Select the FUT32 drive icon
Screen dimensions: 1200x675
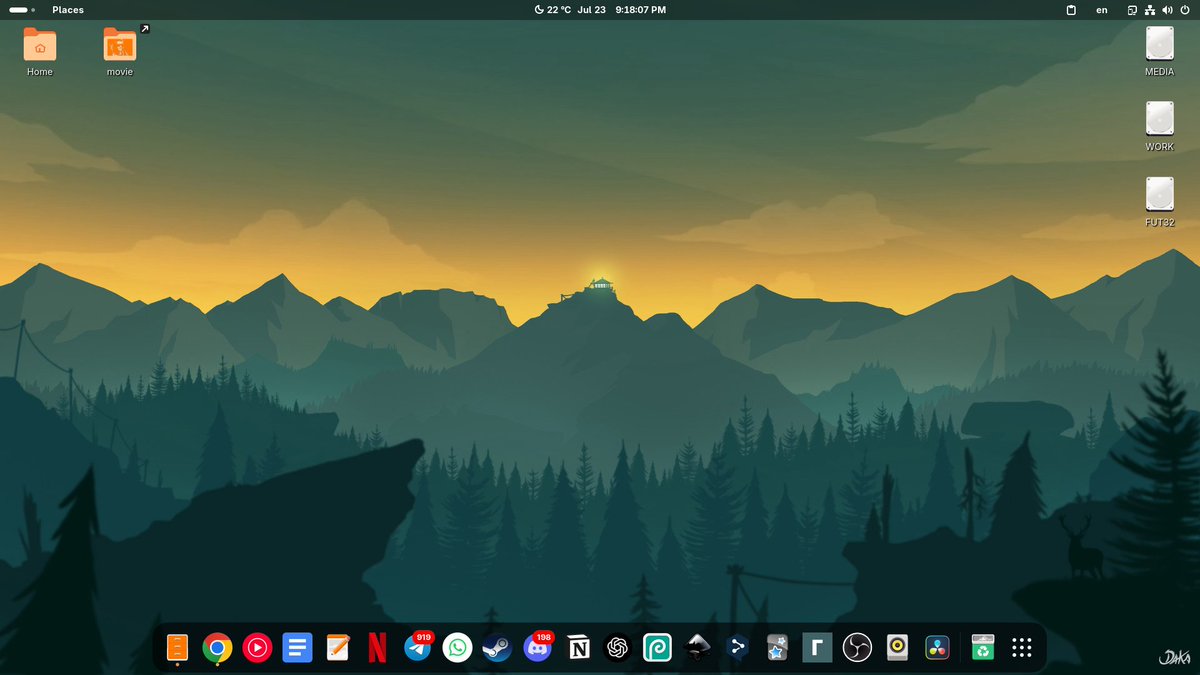click(1159, 202)
